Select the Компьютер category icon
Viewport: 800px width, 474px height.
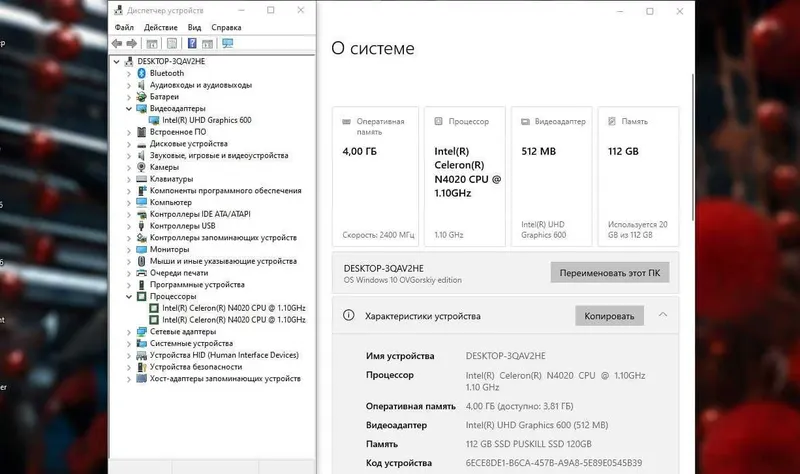(x=142, y=203)
